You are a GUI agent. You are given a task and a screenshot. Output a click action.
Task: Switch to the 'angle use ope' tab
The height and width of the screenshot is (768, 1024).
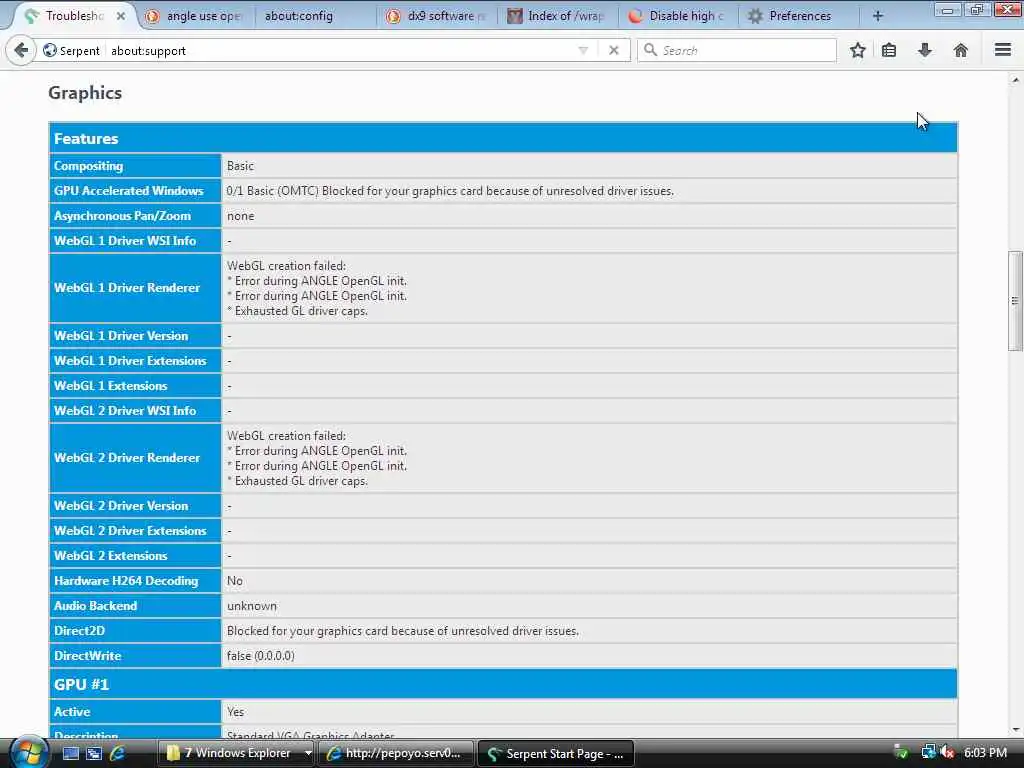pyautogui.click(x=196, y=16)
